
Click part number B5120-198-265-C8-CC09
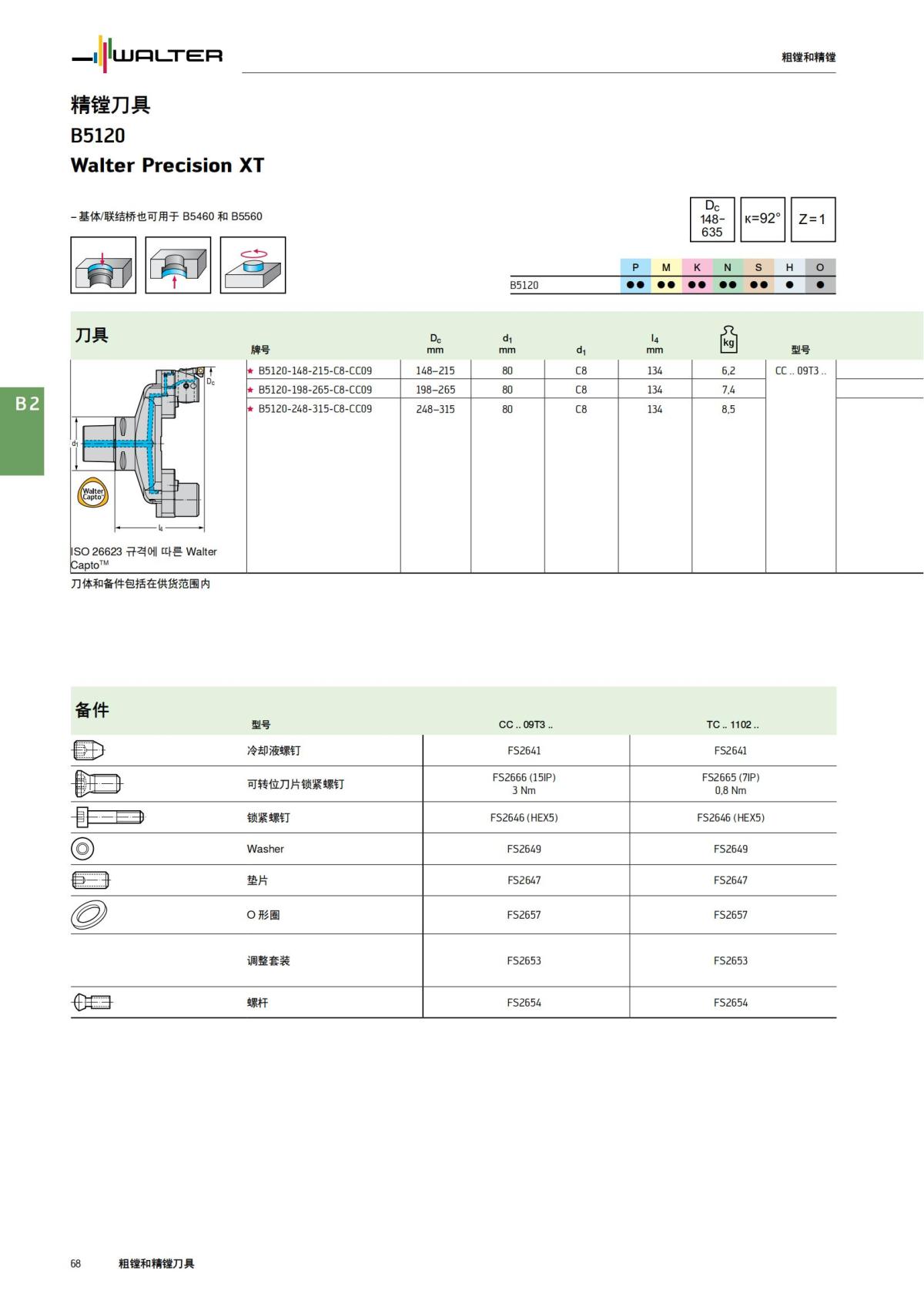click(315, 390)
